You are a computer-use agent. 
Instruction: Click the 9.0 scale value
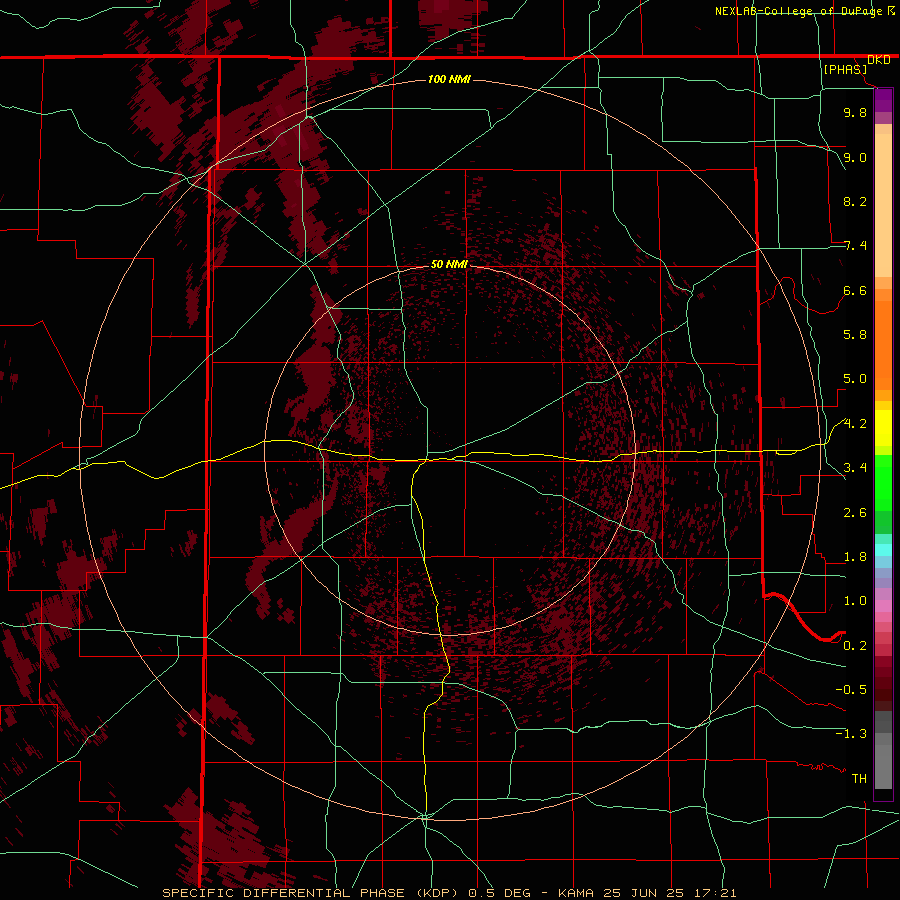(x=855, y=158)
